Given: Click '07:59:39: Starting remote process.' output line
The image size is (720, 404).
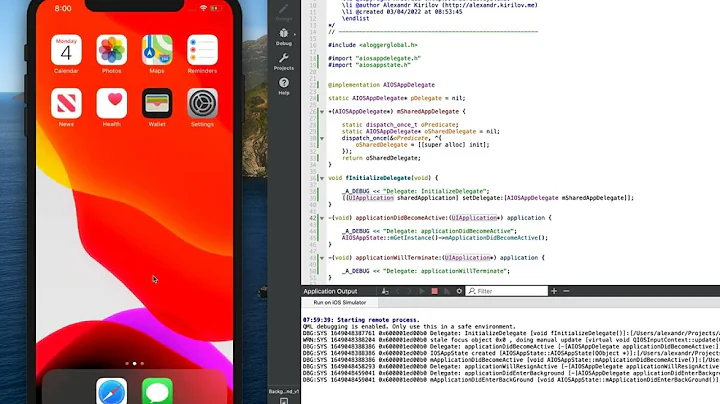Looking at the screenshot, I should pos(361,320).
